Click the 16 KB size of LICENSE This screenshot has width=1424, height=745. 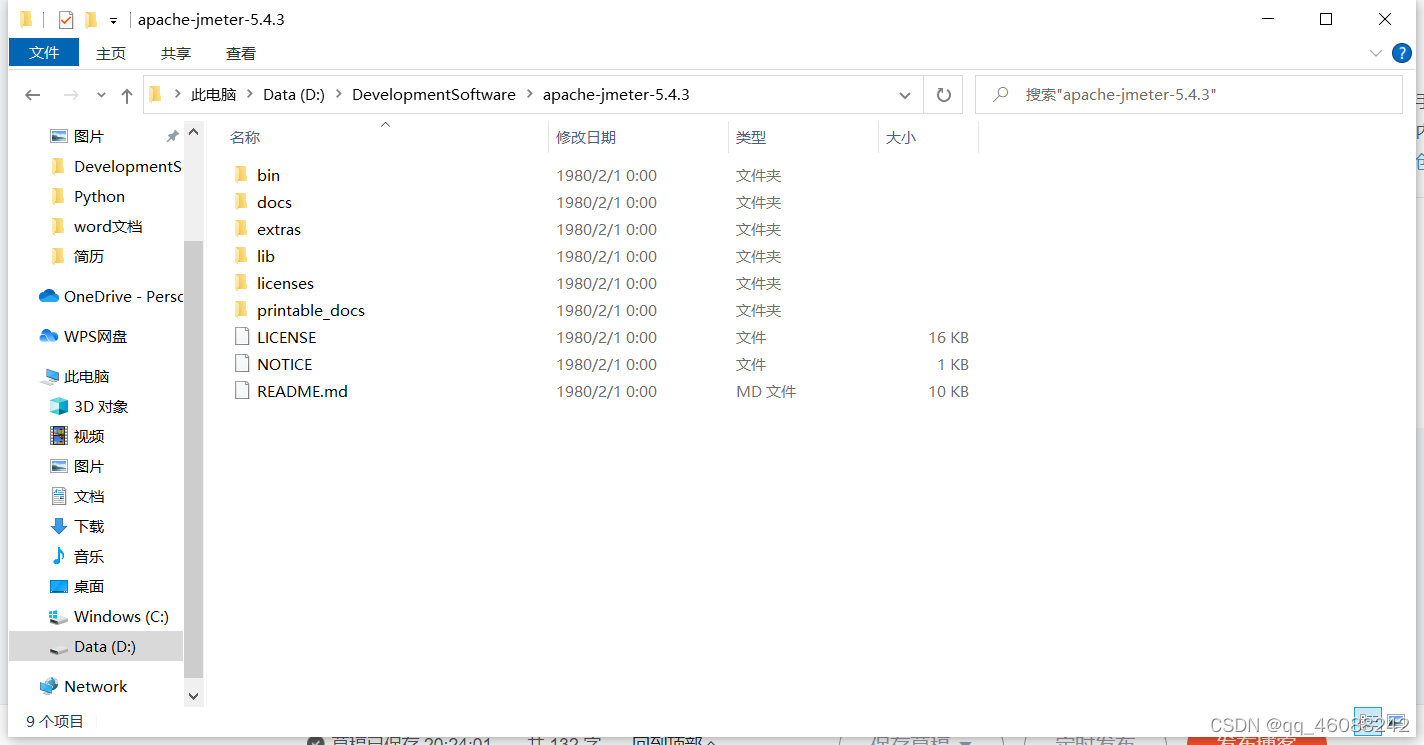(x=948, y=337)
